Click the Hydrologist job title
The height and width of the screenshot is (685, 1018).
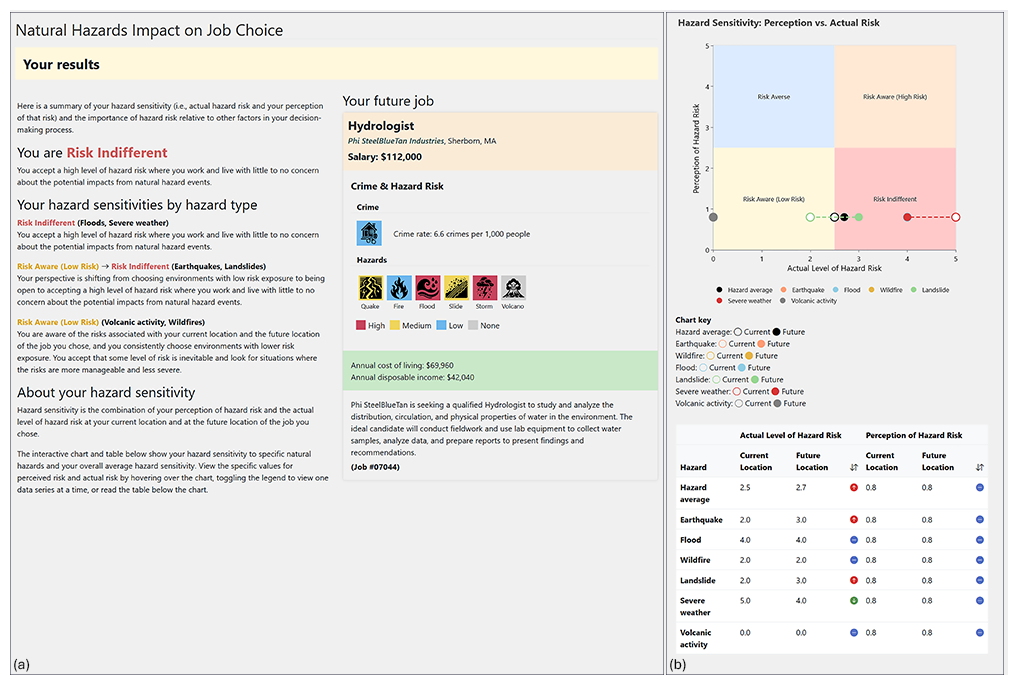pyautogui.click(x=381, y=126)
